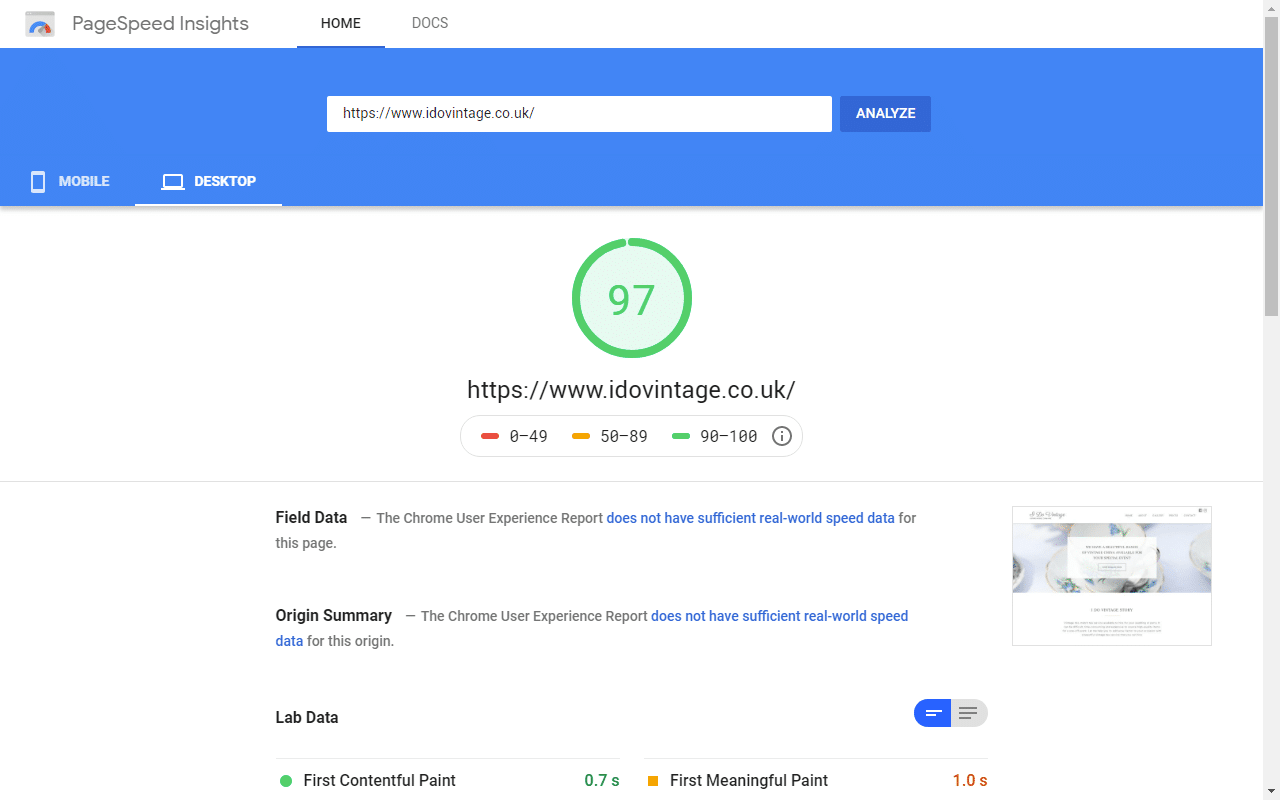Image resolution: width=1280 pixels, height=800 pixels.
Task: Click the laptop desktop icon
Action: (x=173, y=182)
